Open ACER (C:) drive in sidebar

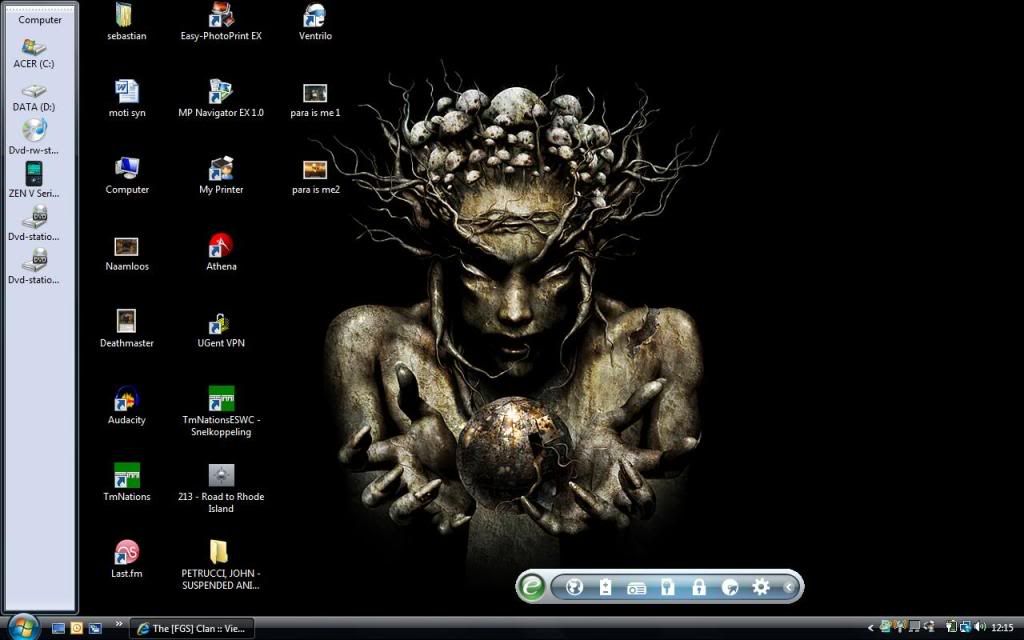pyautogui.click(x=33, y=54)
